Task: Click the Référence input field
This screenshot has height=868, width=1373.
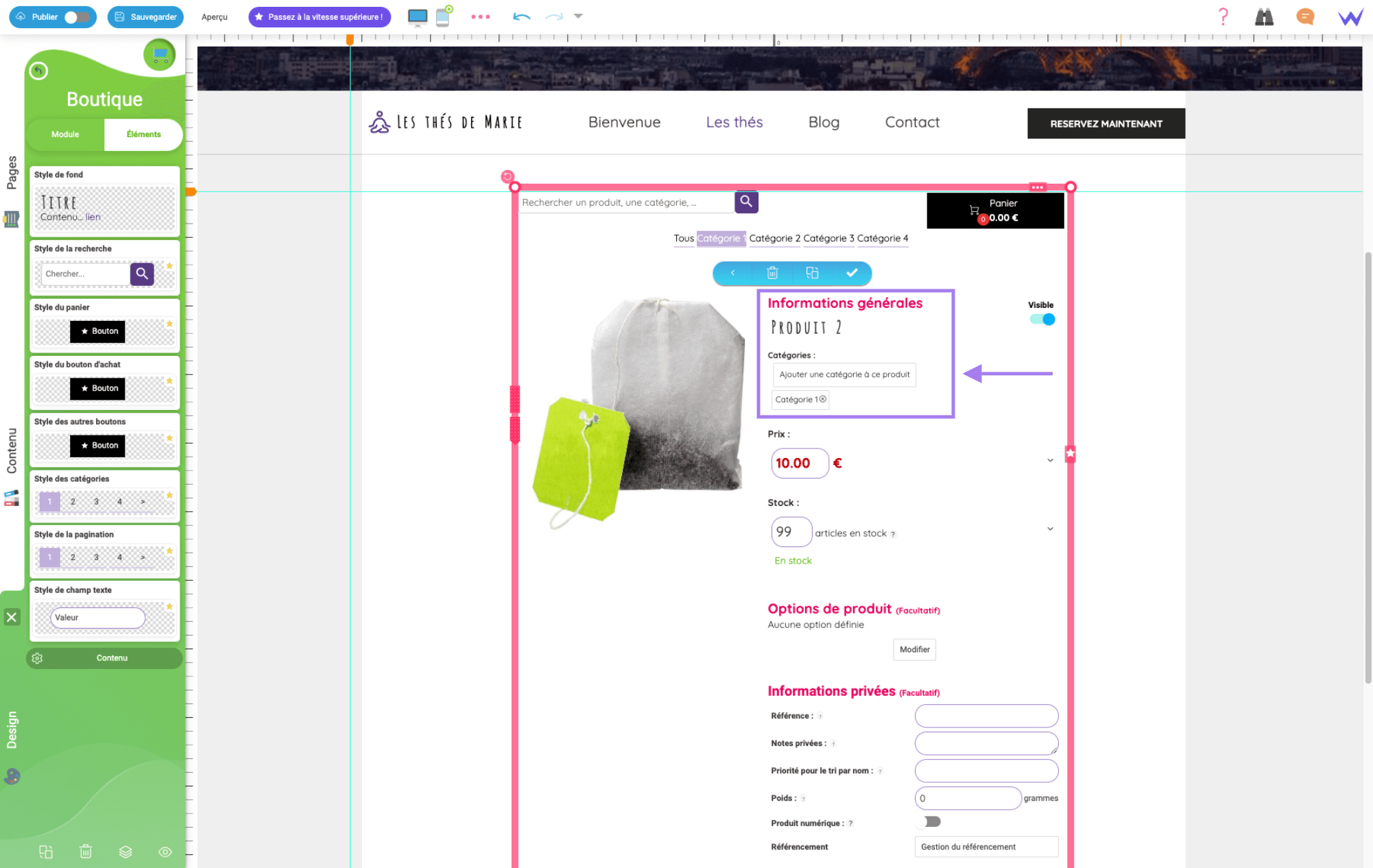Action: [986, 716]
